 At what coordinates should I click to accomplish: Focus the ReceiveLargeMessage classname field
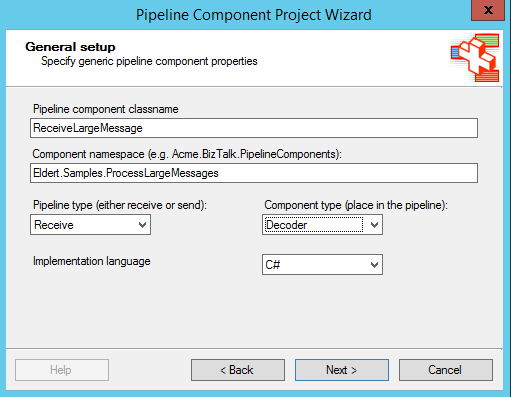(x=254, y=128)
